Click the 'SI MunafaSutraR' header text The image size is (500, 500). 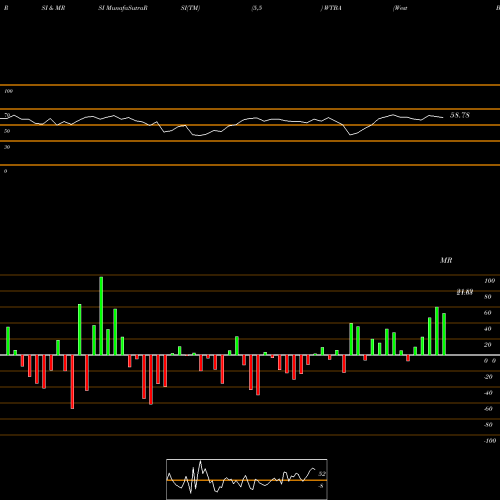pyautogui.click(x=123, y=8)
